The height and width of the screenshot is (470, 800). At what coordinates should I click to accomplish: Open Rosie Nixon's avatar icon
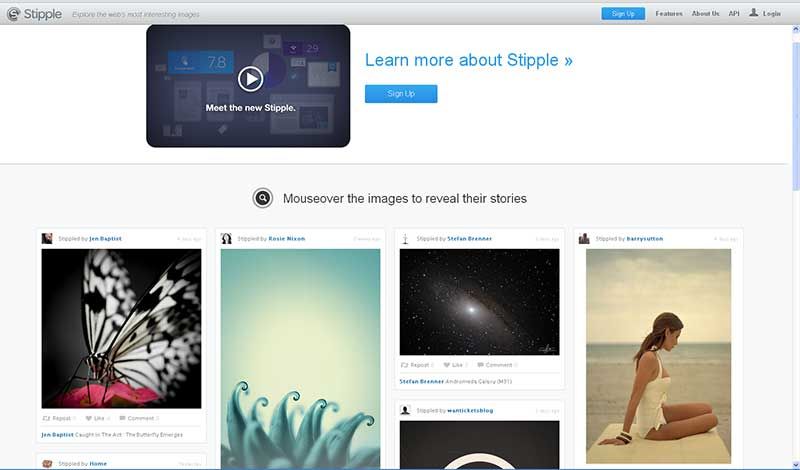pos(226,238)
